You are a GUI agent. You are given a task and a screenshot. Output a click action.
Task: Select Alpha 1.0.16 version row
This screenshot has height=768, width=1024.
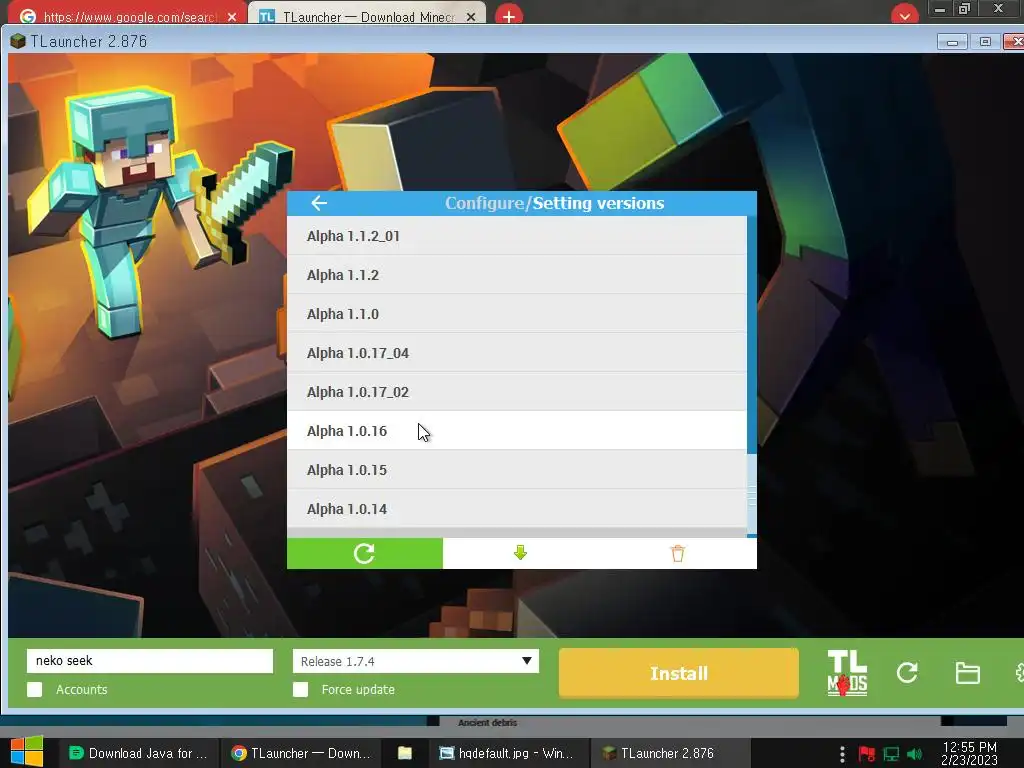(517, 430)
